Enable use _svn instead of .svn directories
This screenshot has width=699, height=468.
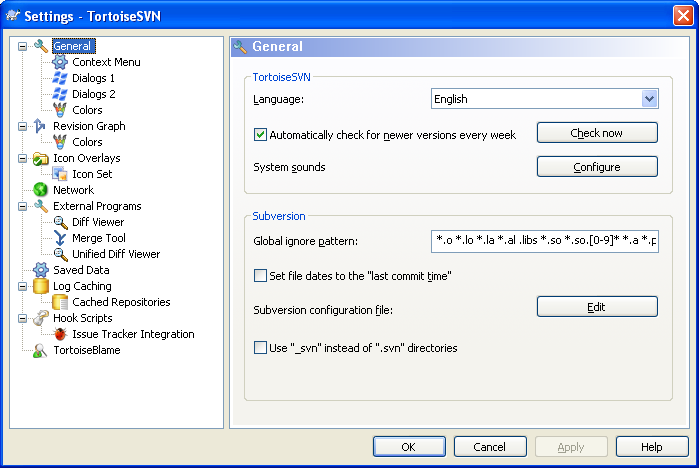(x=260, y=347)
